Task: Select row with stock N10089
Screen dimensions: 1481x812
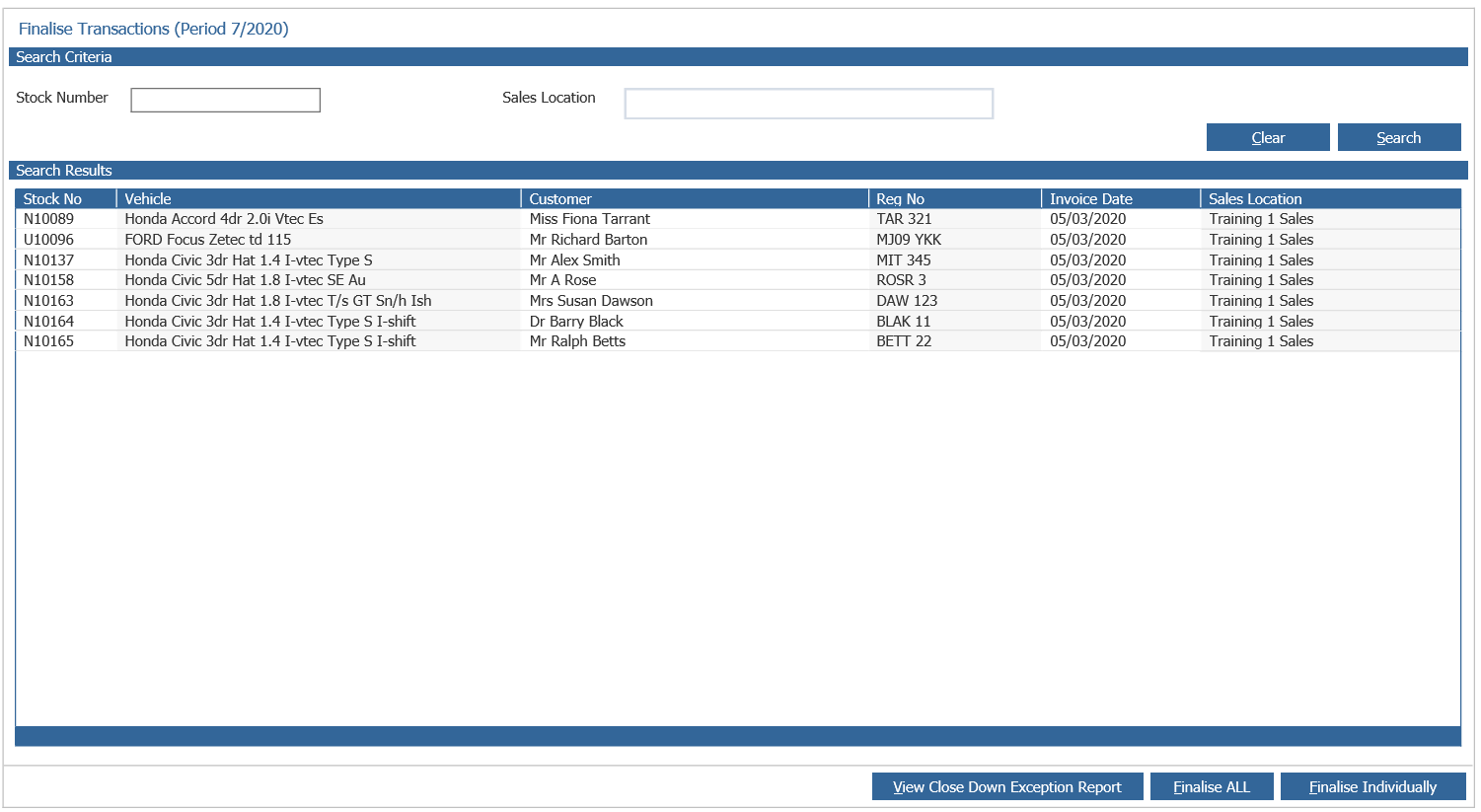Action: pos(738,219)
